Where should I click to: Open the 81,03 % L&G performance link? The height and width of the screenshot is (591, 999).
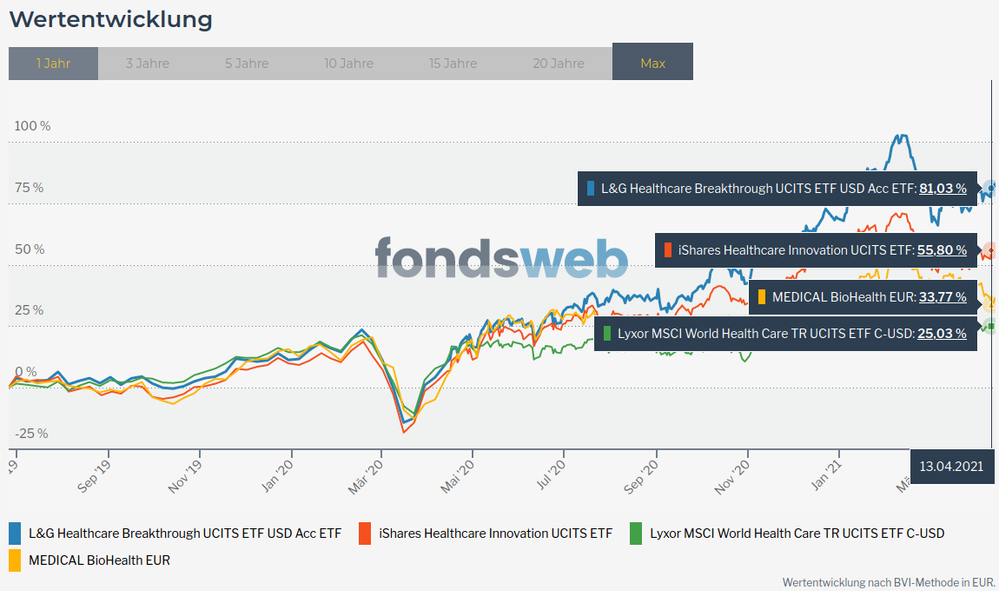point(943,188)
